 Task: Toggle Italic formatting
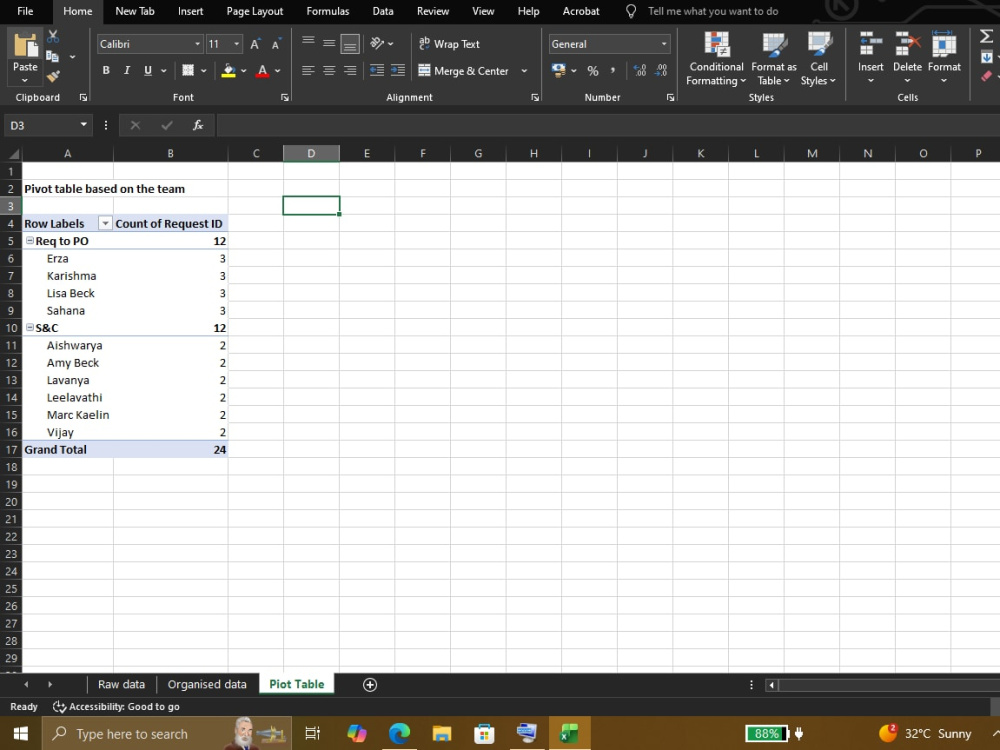coord(126,71)
